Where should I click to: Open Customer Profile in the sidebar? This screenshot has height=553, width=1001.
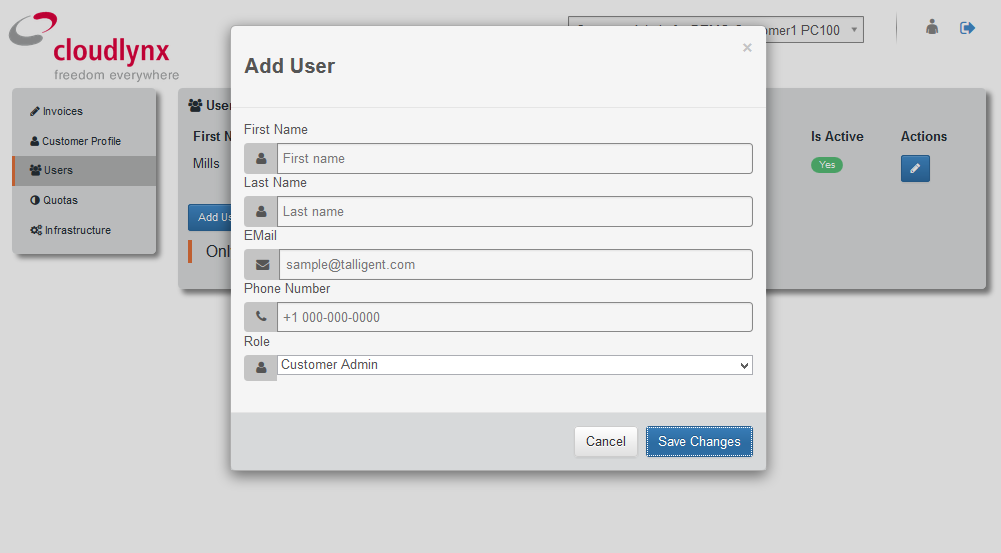[x=84, y=141]
